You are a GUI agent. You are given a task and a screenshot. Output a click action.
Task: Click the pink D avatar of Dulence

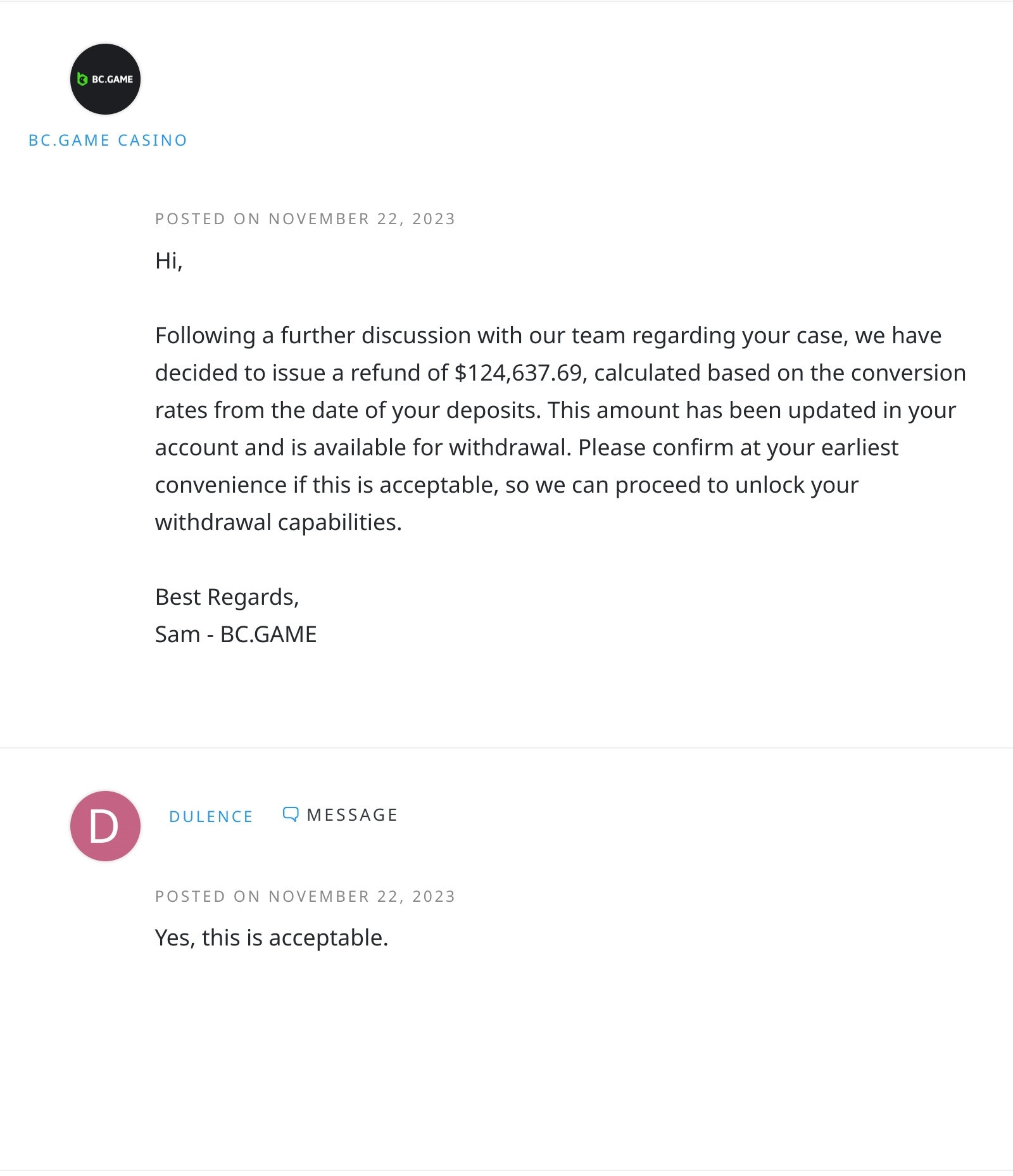click(x=105, y=826)
